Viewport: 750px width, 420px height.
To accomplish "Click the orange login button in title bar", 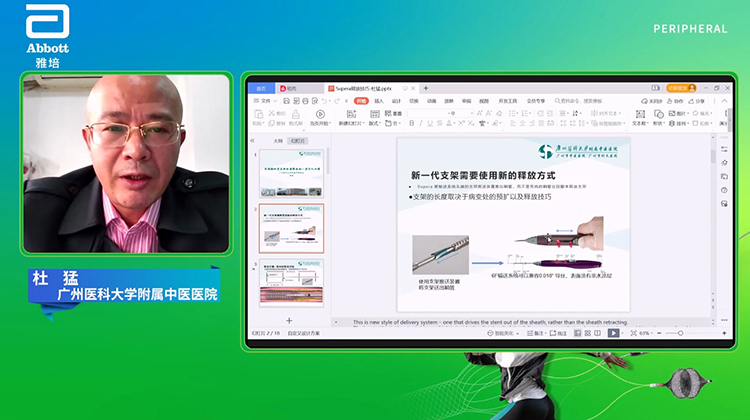I will tap(679, 88).
